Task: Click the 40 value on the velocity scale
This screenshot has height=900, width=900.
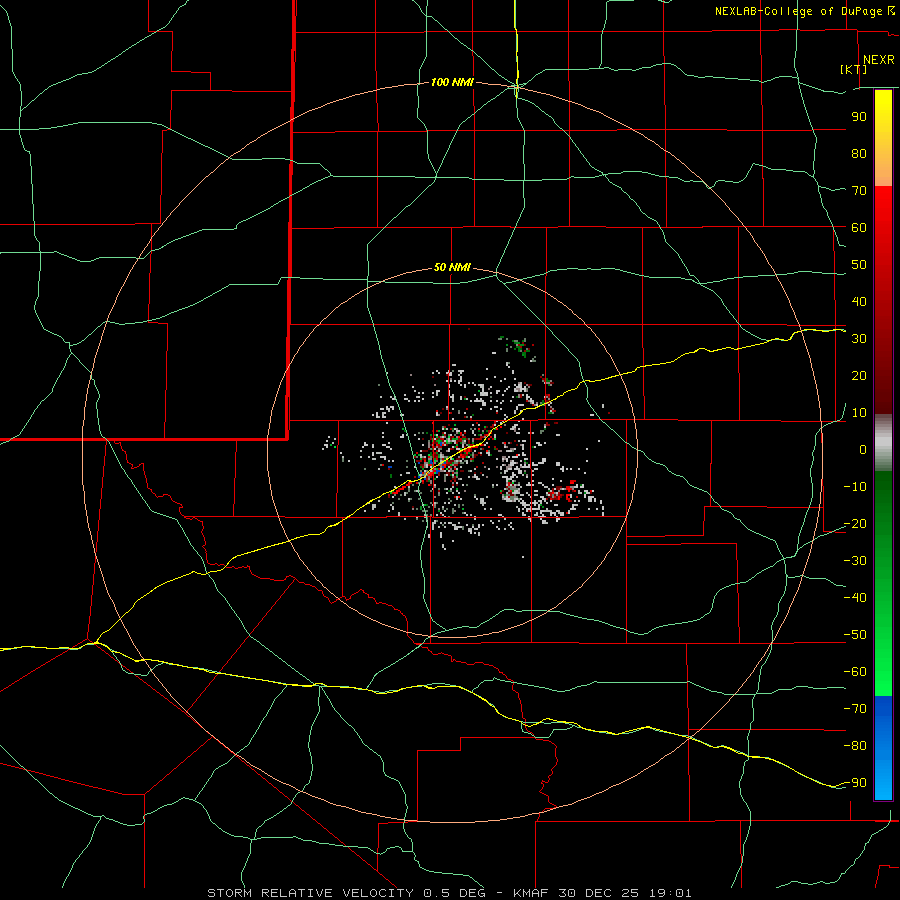Action: click(859, 302)
